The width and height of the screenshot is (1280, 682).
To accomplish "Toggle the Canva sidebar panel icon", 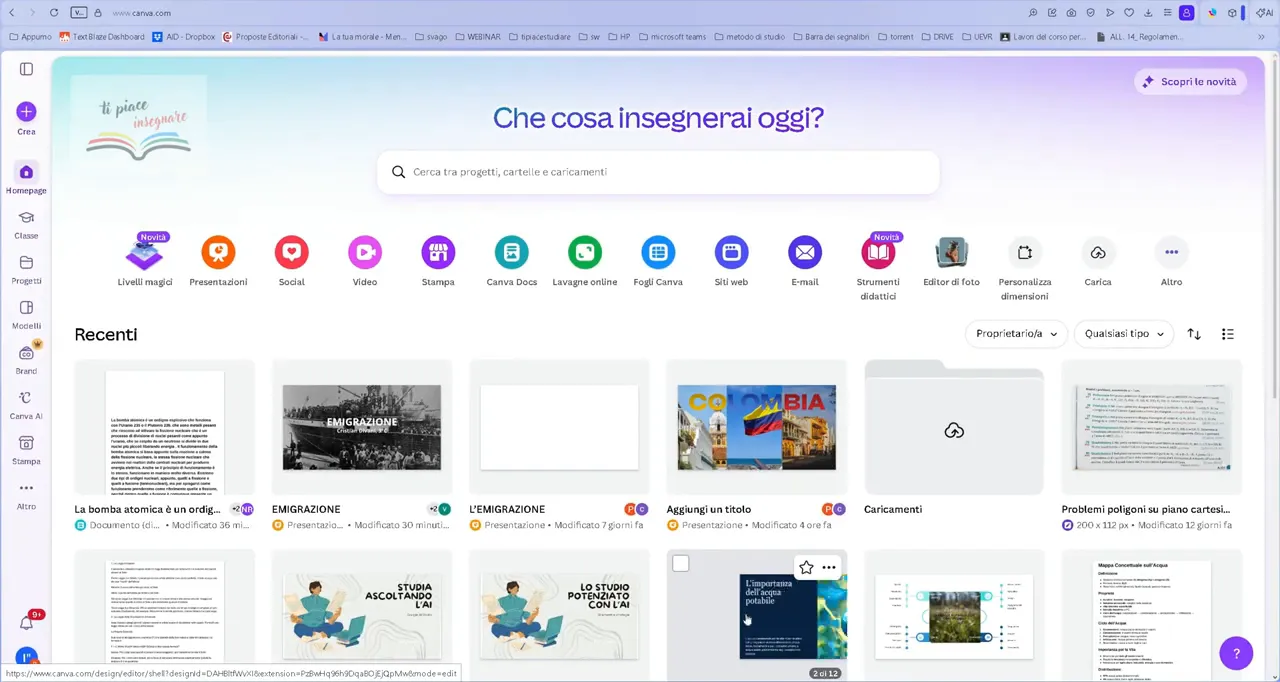I will point(26,69).
